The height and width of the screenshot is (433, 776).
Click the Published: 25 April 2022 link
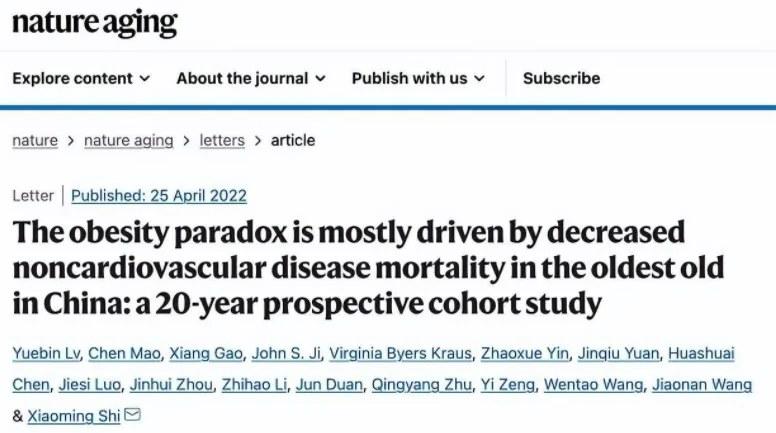(x=159, y=196)
